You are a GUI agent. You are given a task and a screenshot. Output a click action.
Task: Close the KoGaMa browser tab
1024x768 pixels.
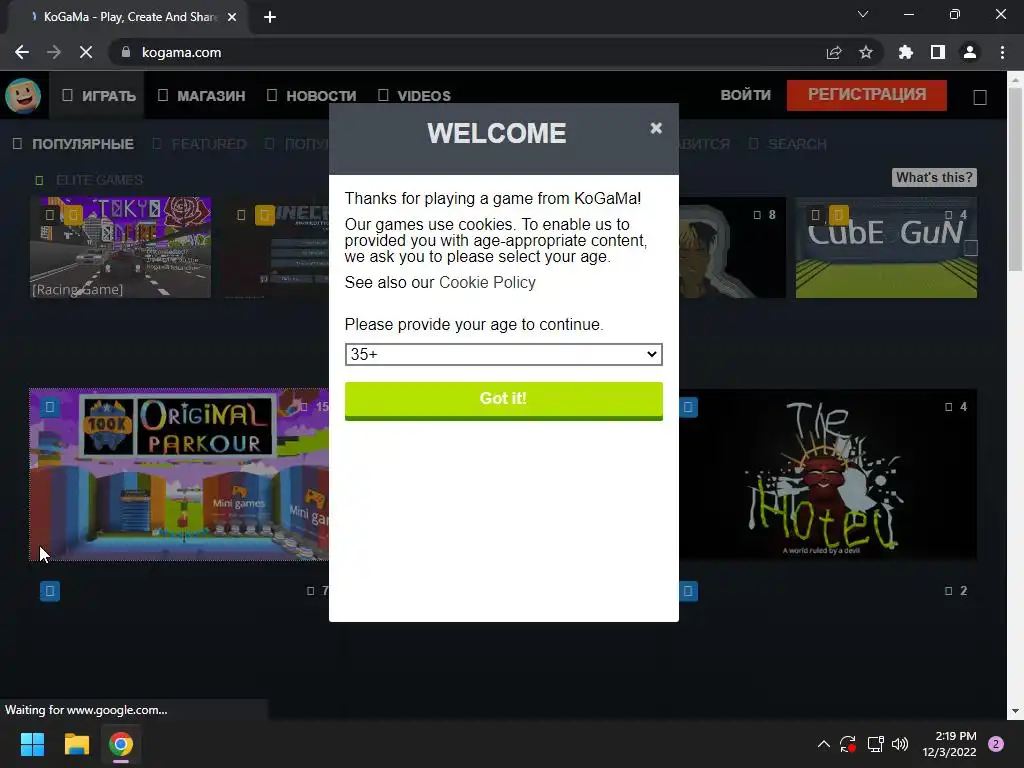232,17
